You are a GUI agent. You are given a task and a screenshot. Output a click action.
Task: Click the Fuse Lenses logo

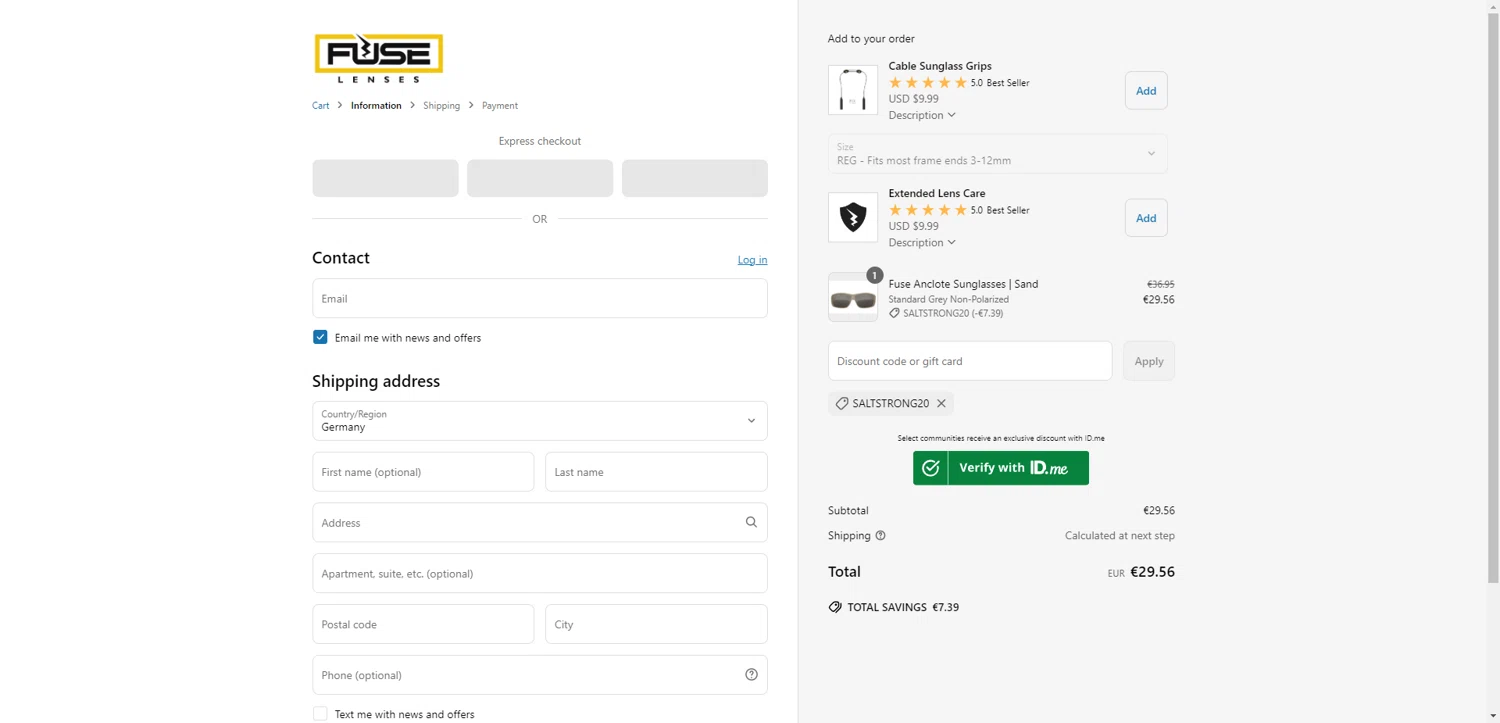[379, 58]
